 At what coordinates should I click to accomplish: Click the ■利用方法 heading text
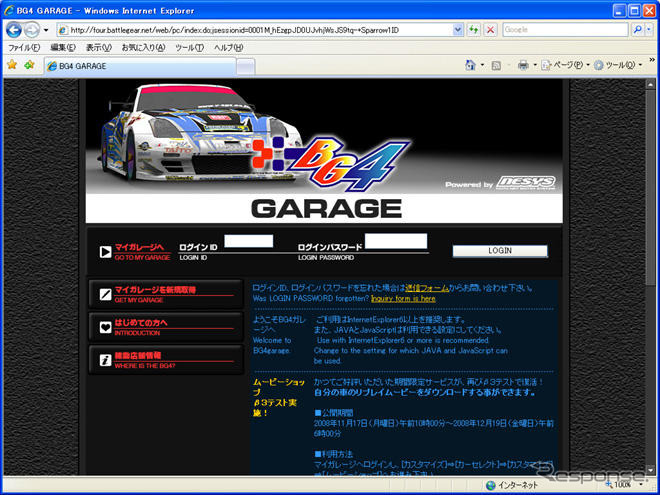click(334, 454)
